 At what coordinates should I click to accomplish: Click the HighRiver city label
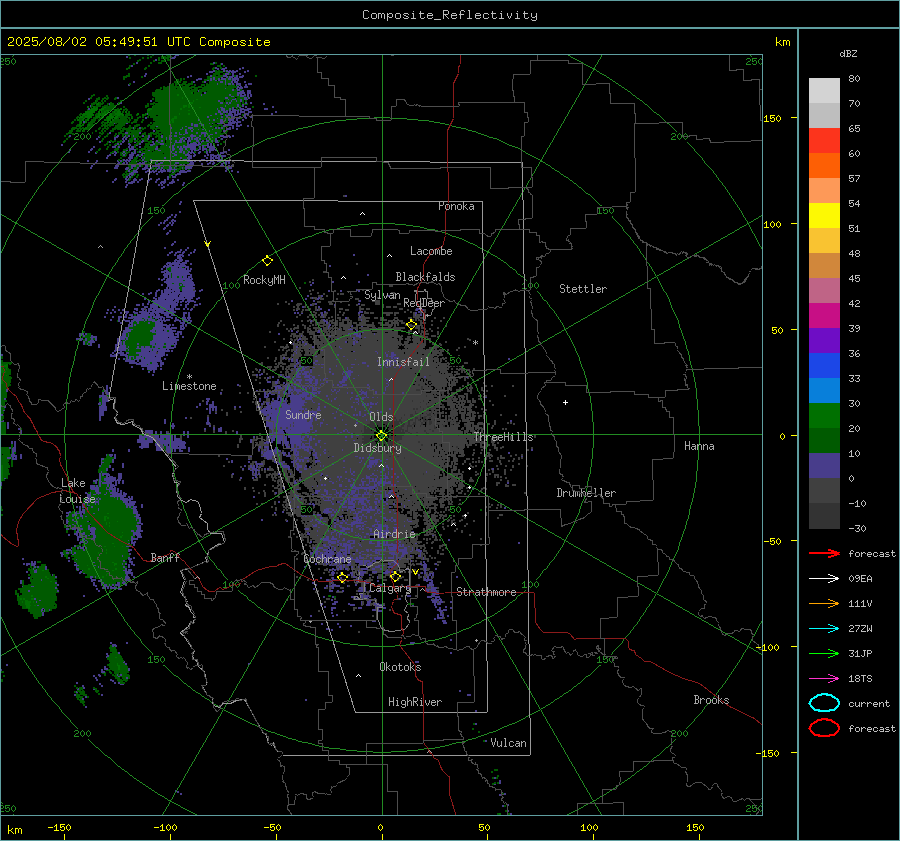tap(415, 702)
